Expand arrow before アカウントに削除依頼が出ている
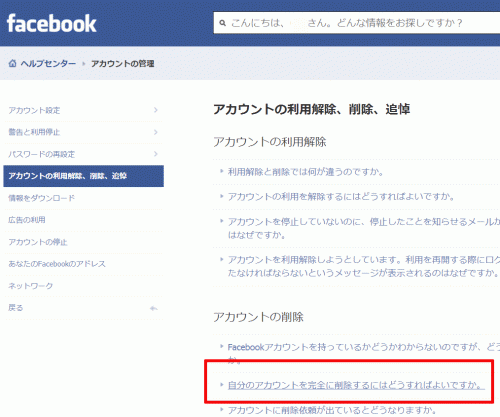 pyautogui.click(x=221, y=409)
